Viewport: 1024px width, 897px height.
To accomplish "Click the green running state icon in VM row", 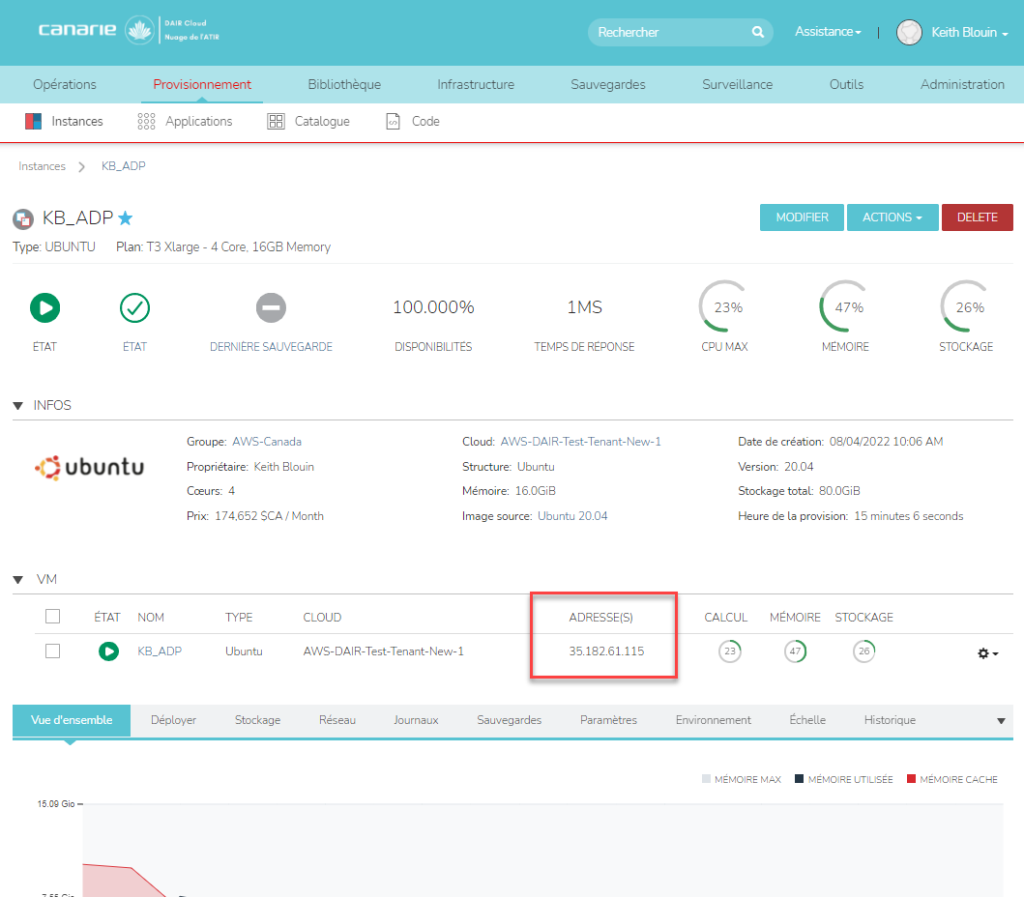I will coord(108,651).
